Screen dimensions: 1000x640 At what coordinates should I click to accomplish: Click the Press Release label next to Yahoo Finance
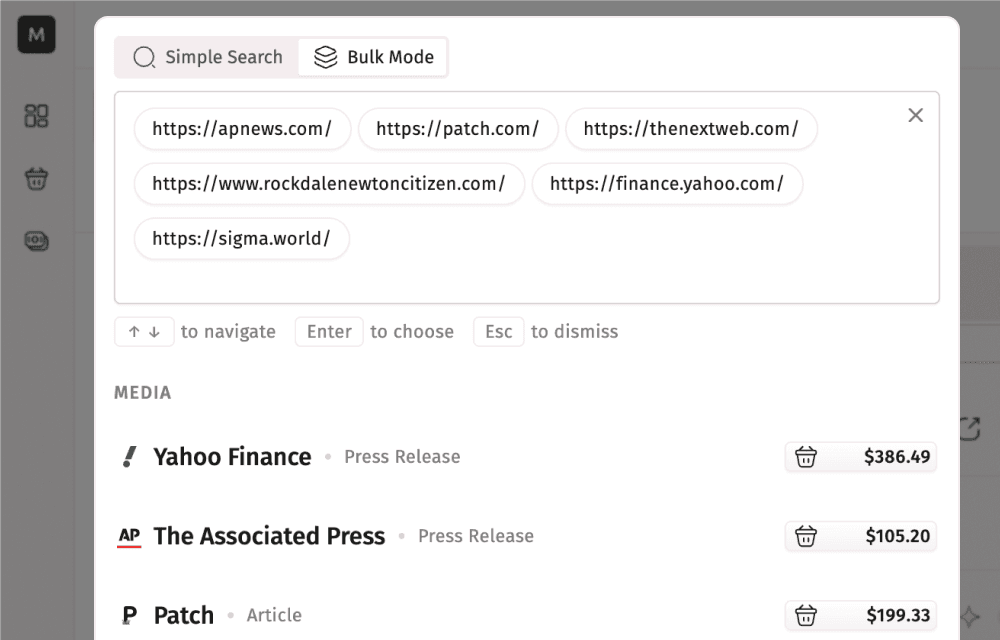pyautogui.click(x=402, y=456)
